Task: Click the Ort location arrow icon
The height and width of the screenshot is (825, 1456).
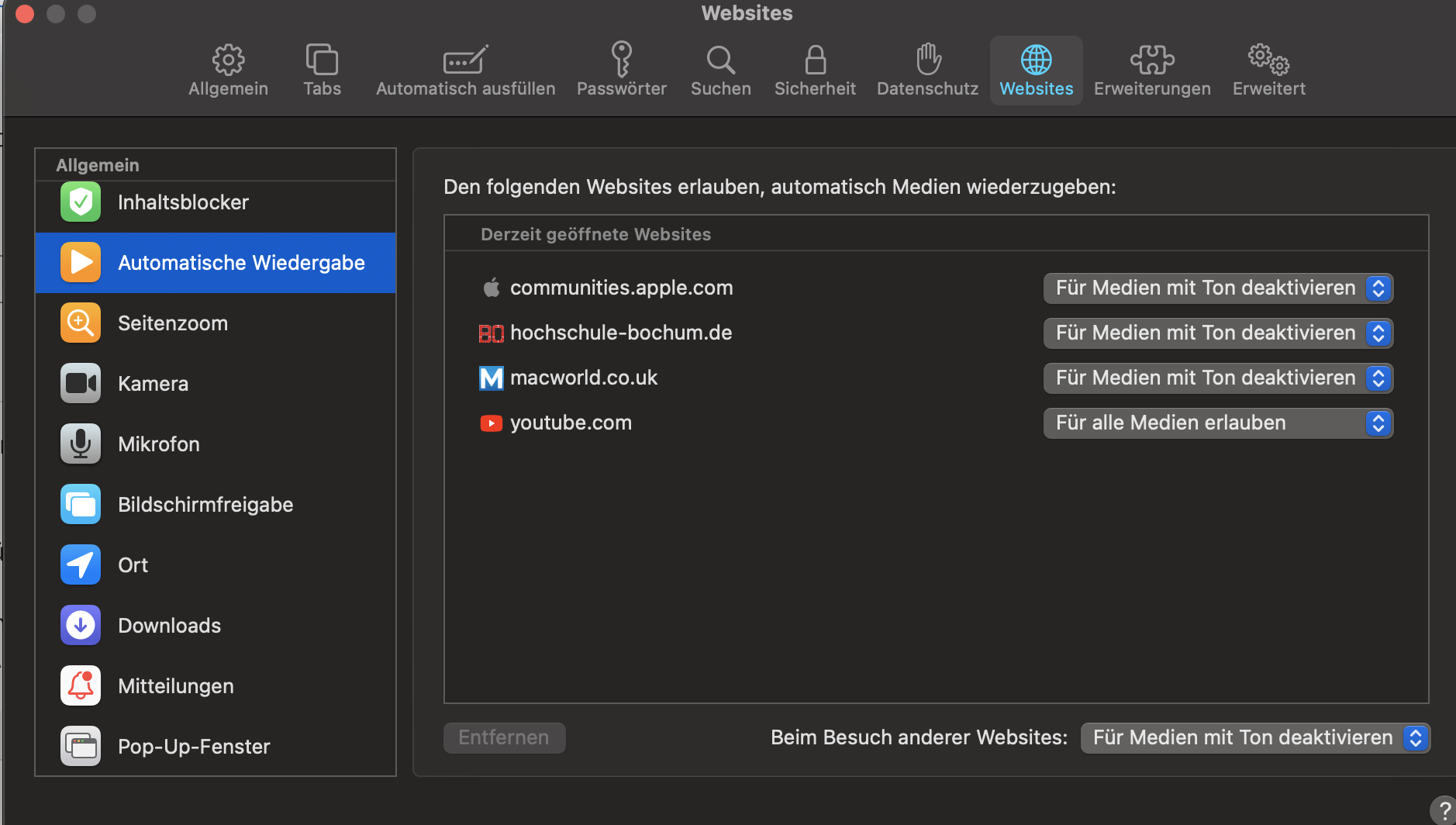Action: (x=81, y=565)
